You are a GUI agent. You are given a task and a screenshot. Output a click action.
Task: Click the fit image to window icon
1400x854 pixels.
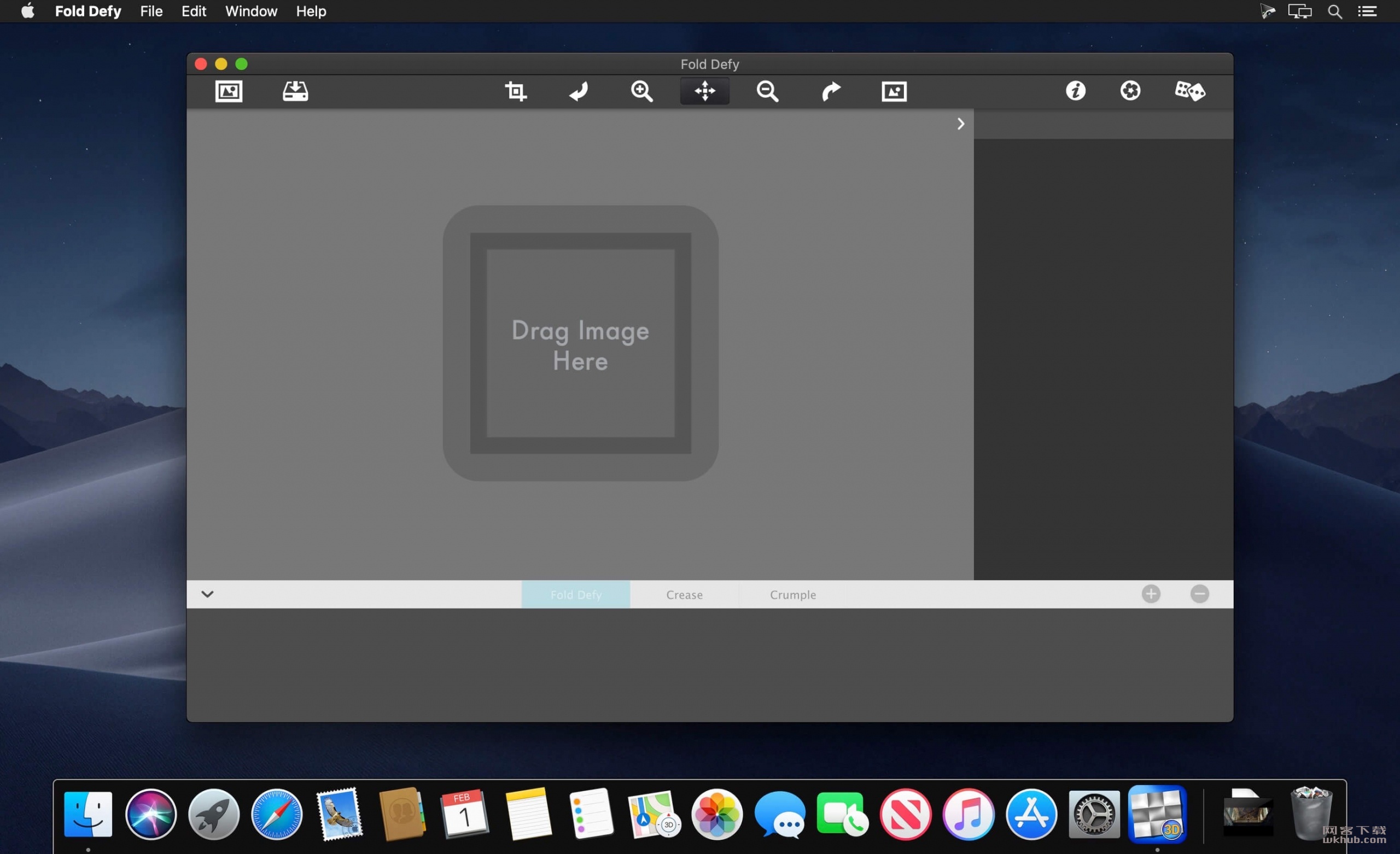point(894,91)
